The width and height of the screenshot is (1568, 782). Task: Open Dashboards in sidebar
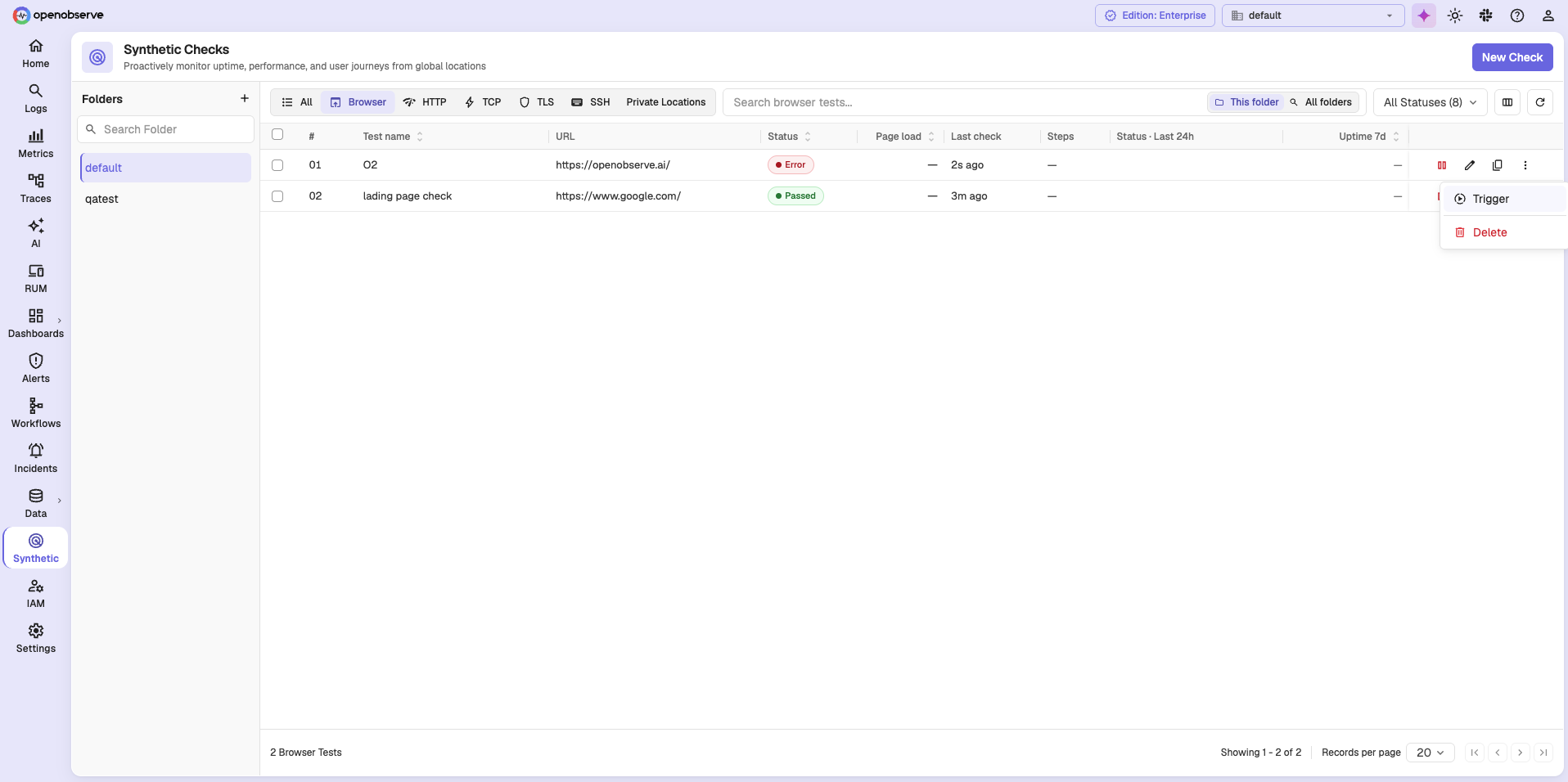coord(35,324)
